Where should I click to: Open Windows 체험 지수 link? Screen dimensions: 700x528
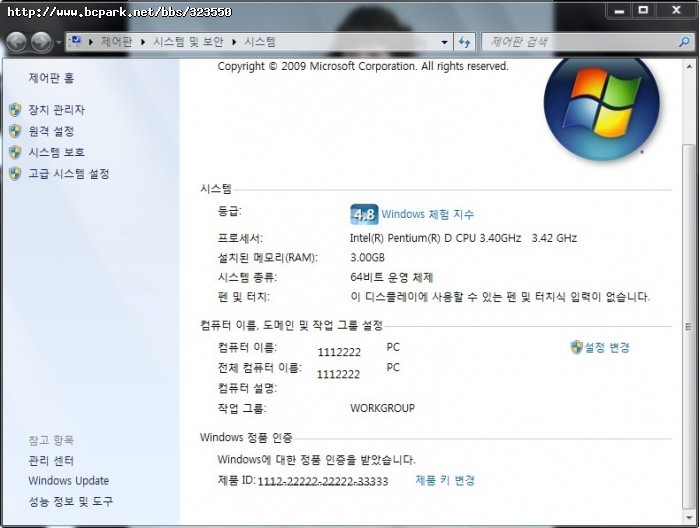428,214
